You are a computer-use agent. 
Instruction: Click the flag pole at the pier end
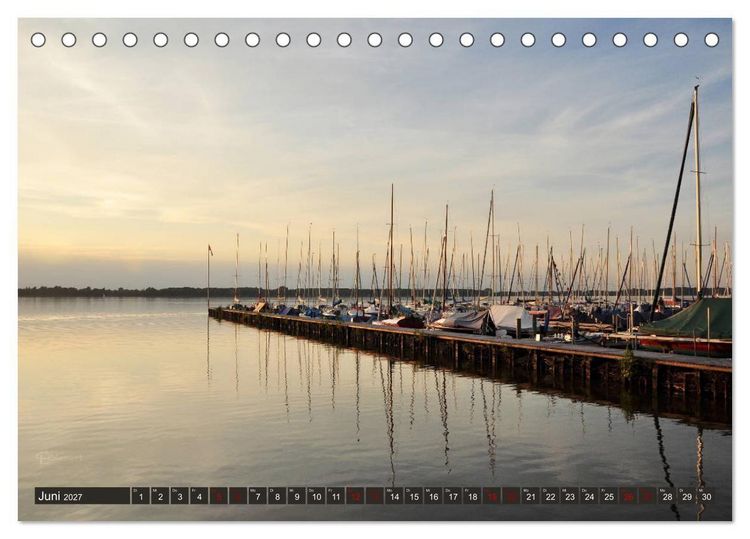(209, 276)
